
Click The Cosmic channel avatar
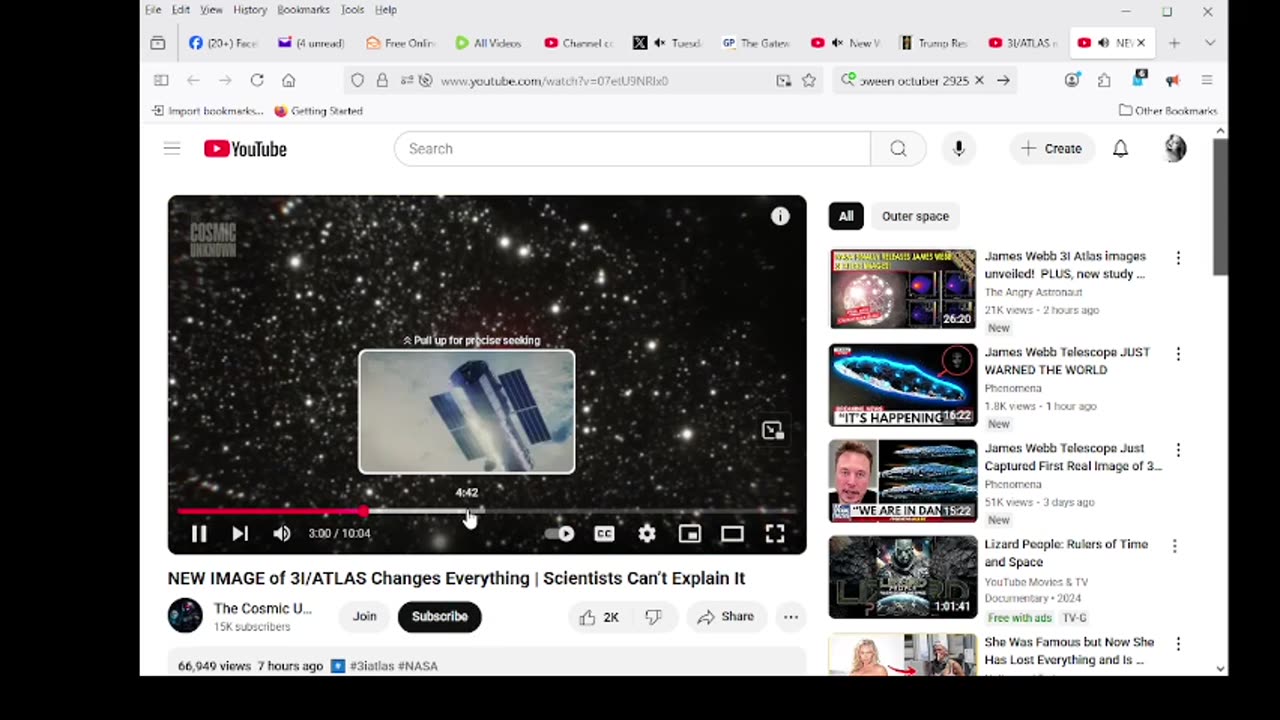click(185, 616)
